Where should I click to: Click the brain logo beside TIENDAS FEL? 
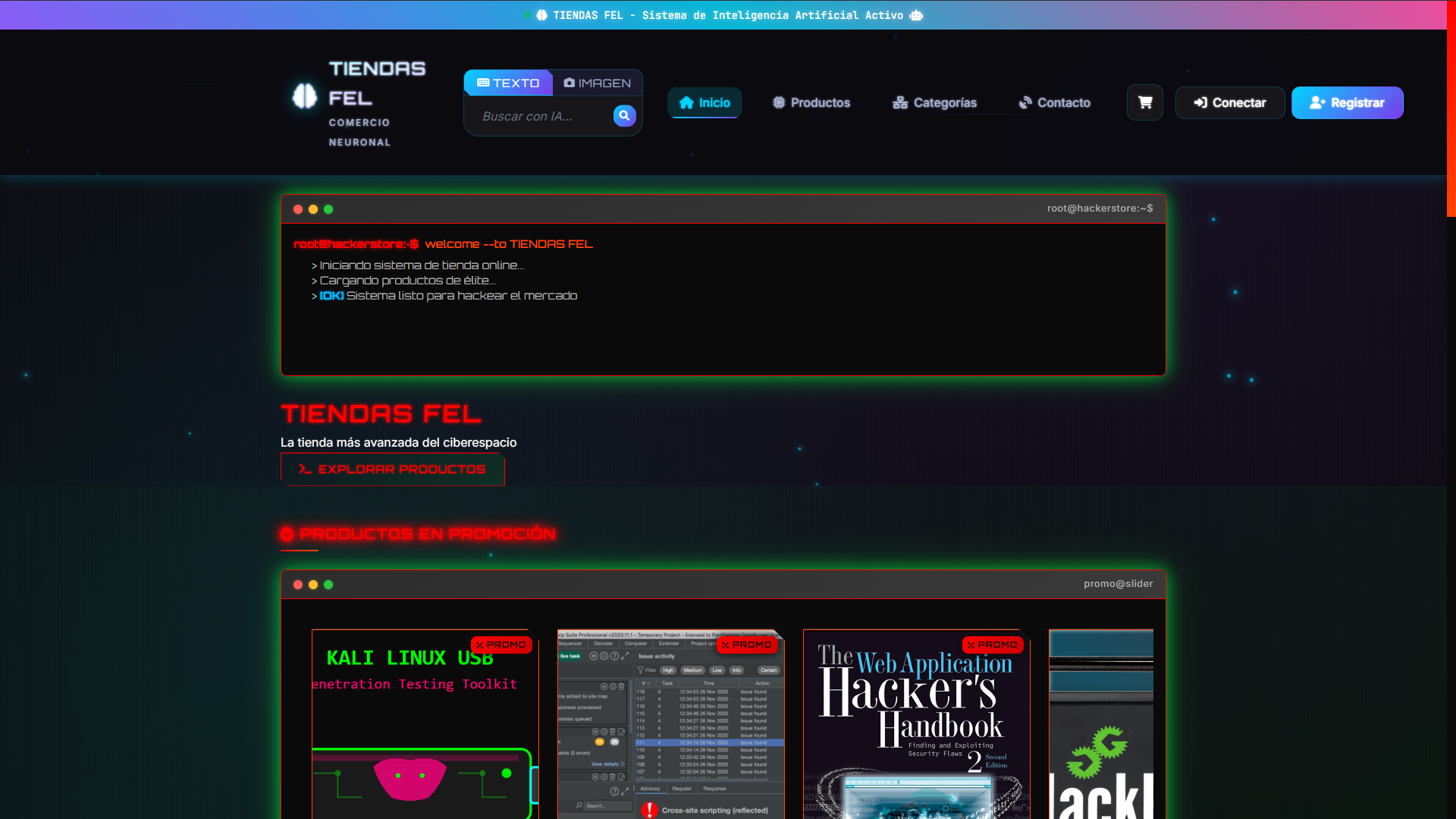click(x=305, y=96)
